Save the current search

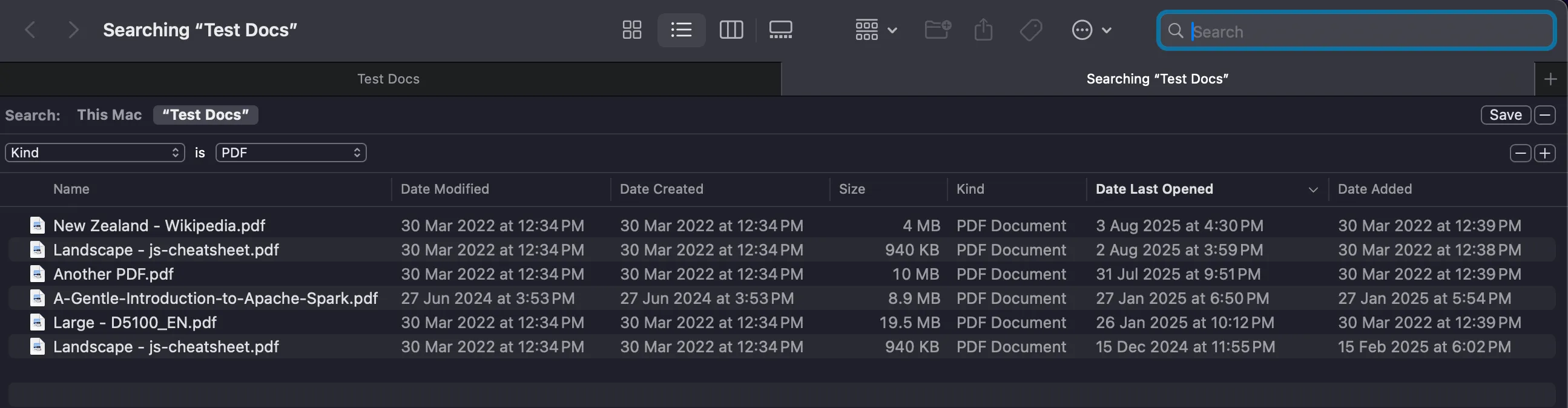(1505, 114)
